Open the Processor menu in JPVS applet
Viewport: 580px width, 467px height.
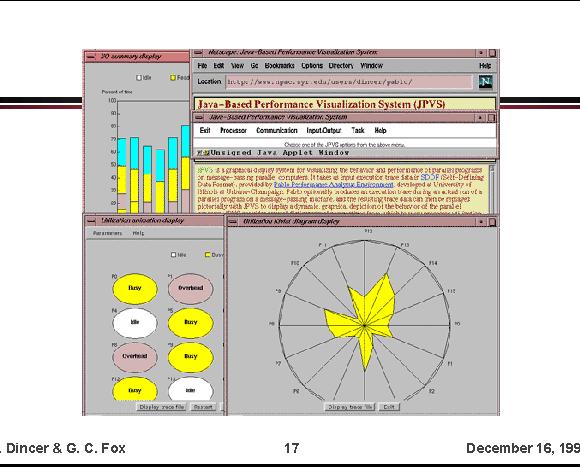[x=233, y=131]
